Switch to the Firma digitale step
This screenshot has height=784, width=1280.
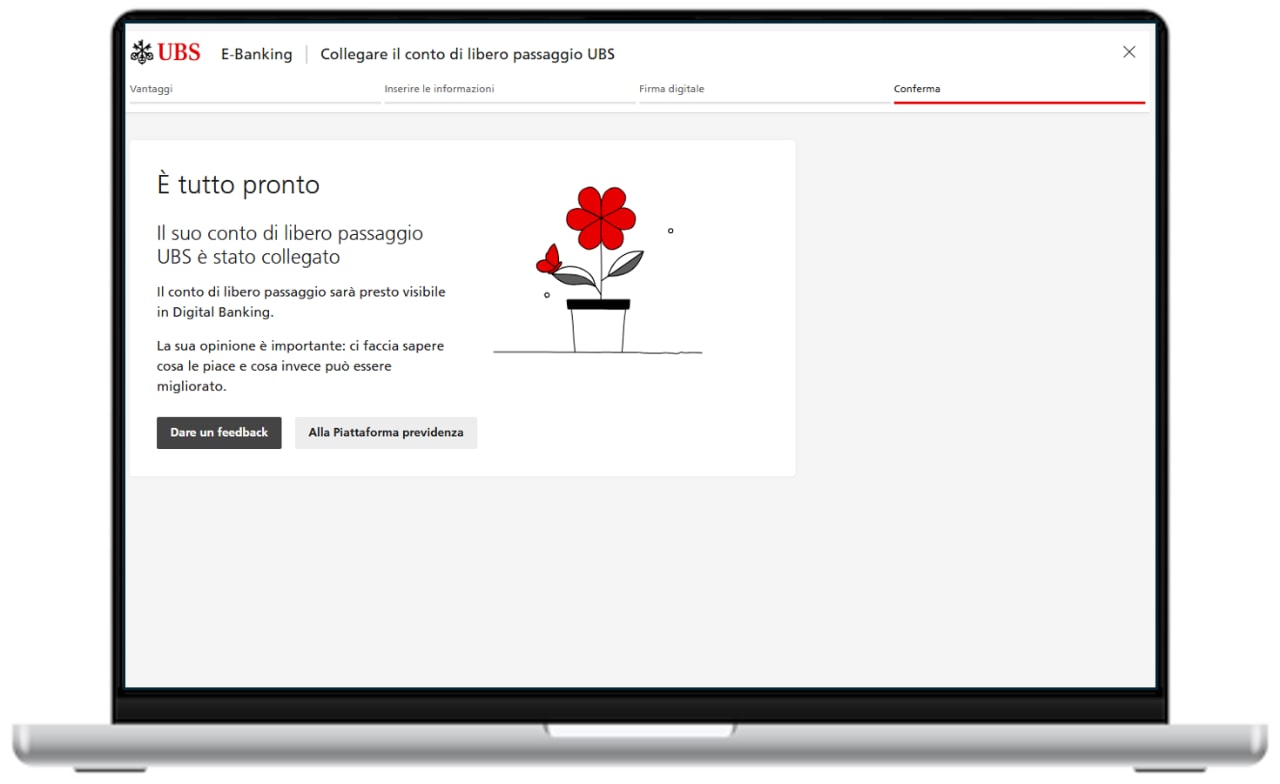click(671, 89)
